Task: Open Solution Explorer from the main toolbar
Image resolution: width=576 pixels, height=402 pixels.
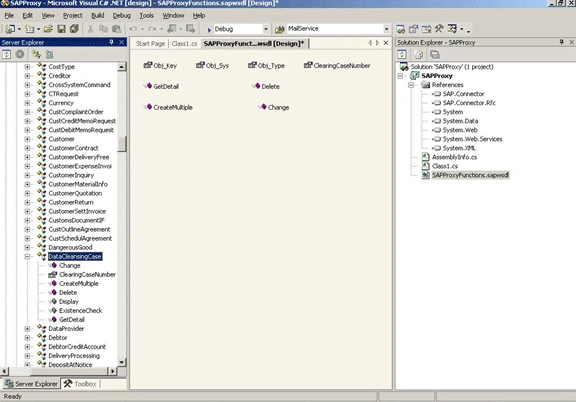Action: tap(400, 29)
